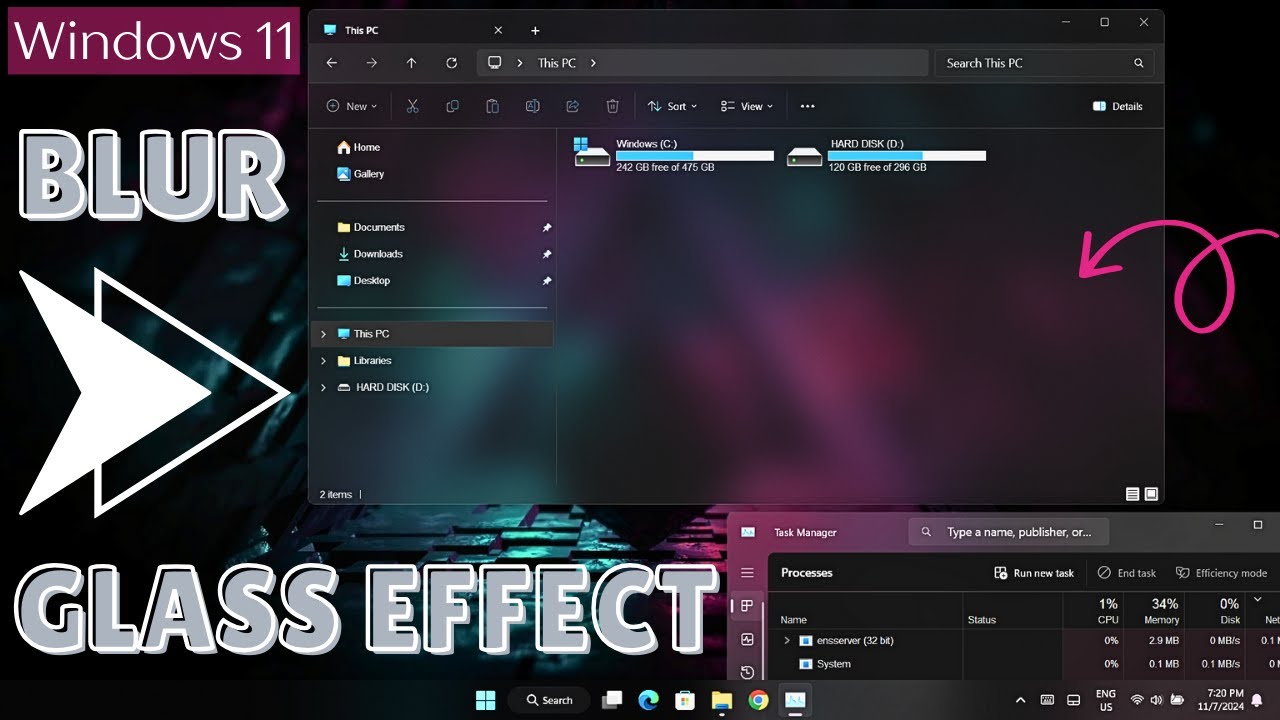The image size is (1280, 720).
Task: Click the Share icon in toolbar
Action: point(573,106)
